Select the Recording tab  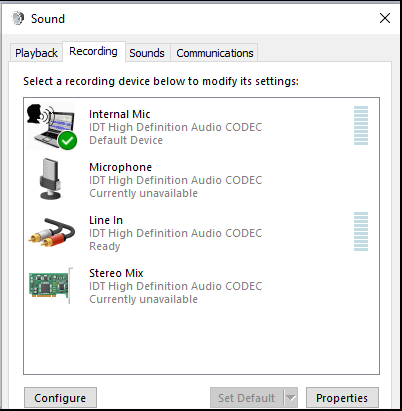[93, 51]
